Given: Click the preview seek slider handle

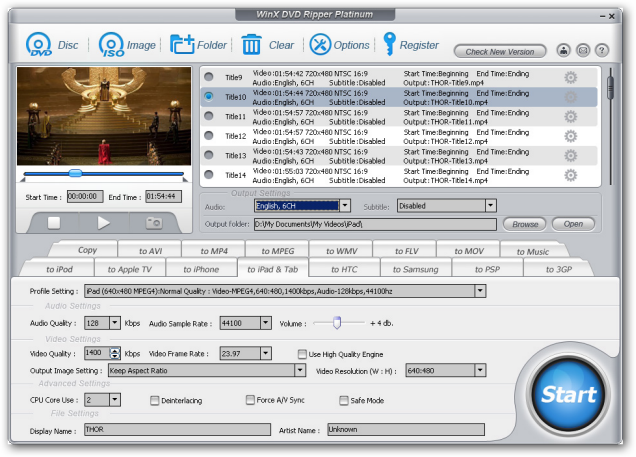Looking at the screenshot, I should pos(75,173).
